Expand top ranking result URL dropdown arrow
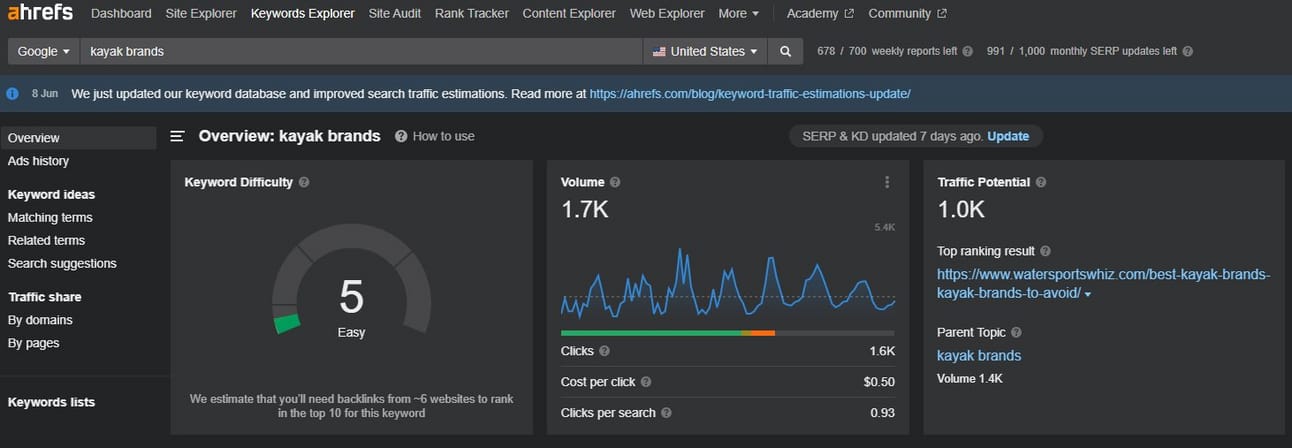1292x448 pixels. coord(1087,294)
